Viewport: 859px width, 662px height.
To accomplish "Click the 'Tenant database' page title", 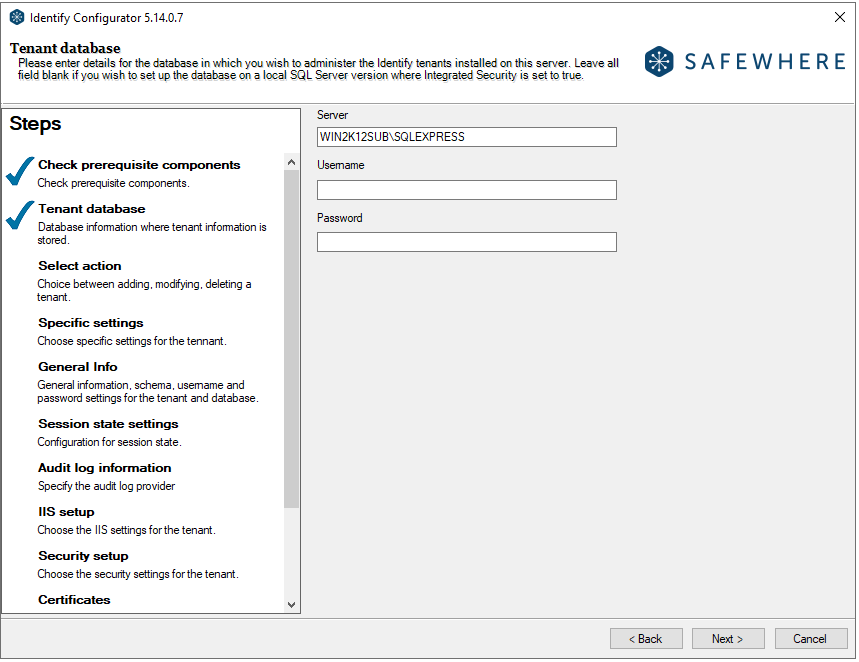I will pyautogui.click(x=65, y=48).
